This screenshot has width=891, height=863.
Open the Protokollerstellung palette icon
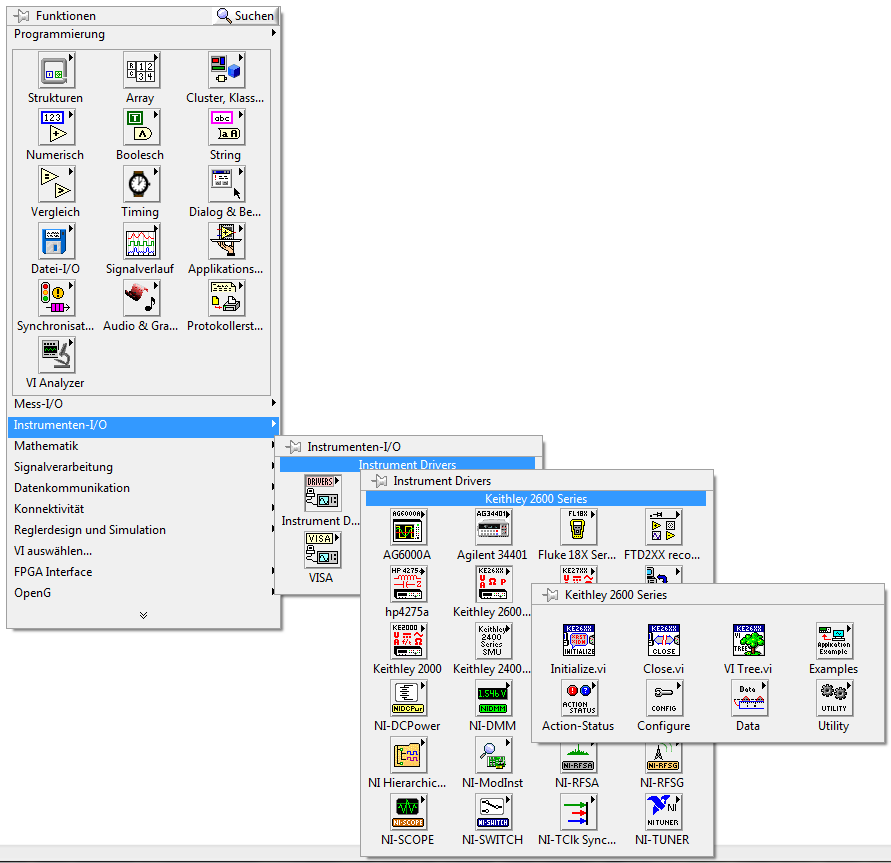pyautogui.click(x=226, y=298)
